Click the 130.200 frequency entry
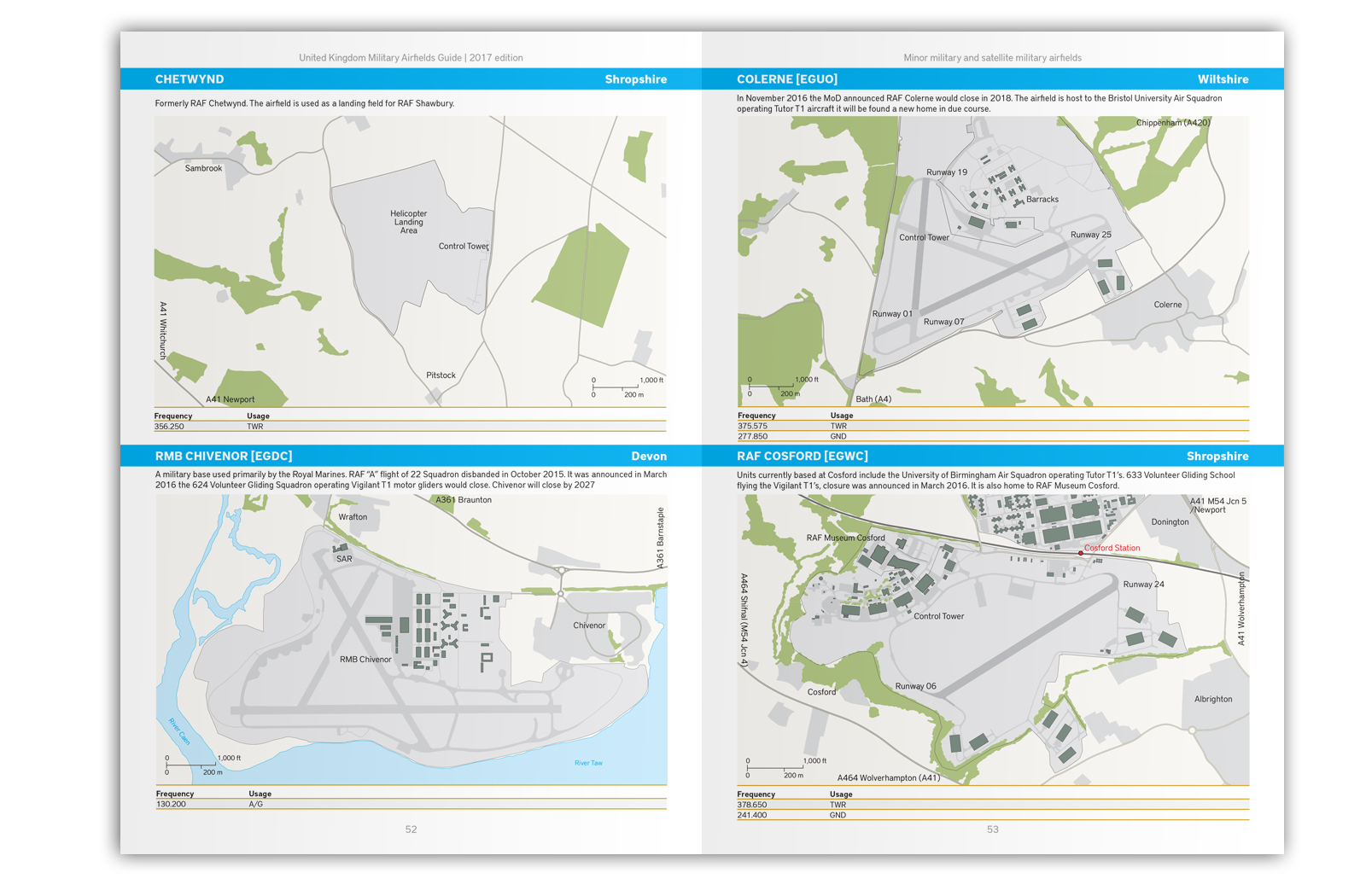Screen dimensions: 1366x896 pos(171,805)
